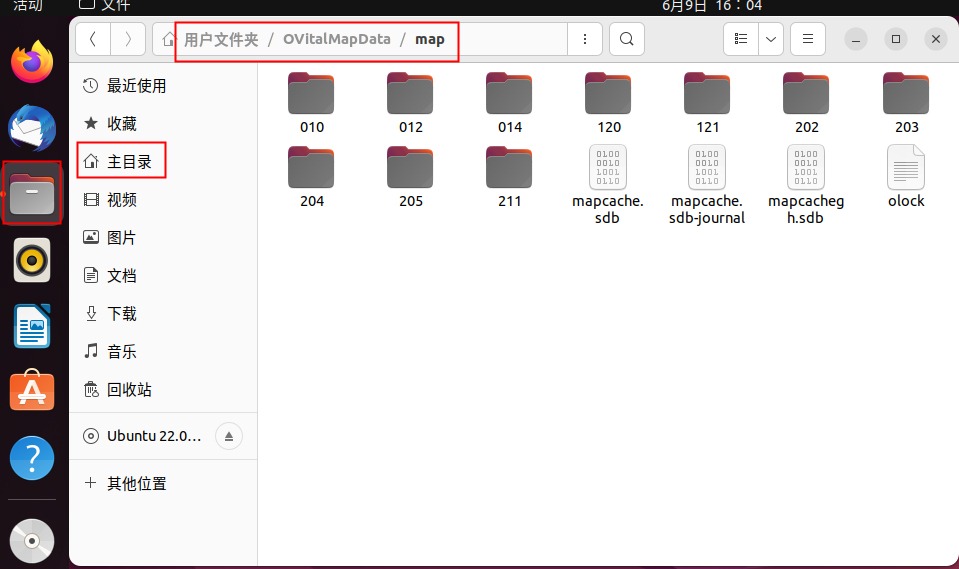Image resolution: width=959 pixels, height=569 pixels.
Task: Open Ubuntu Software store from dock
Action: coord(32,391)
